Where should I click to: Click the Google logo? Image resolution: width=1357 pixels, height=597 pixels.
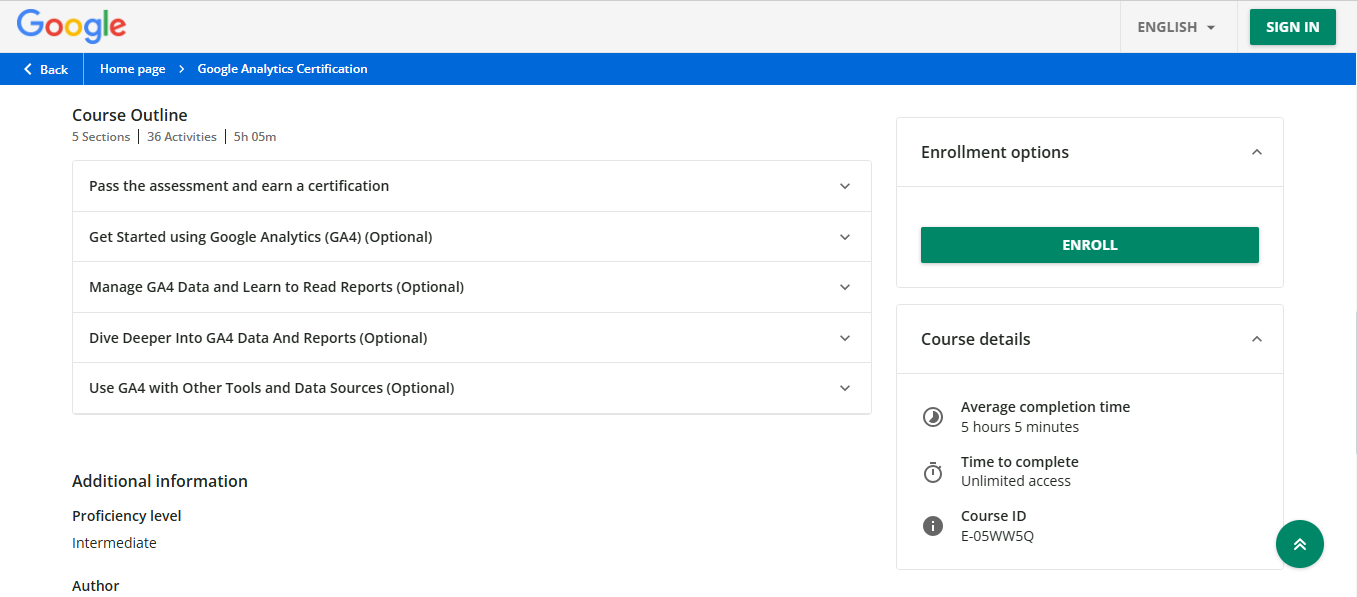(70, 27)
